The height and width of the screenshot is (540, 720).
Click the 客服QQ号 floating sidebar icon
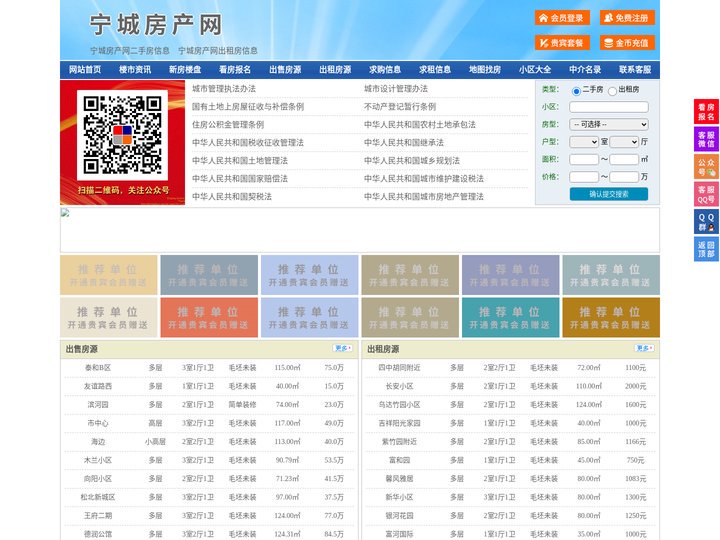706,194
